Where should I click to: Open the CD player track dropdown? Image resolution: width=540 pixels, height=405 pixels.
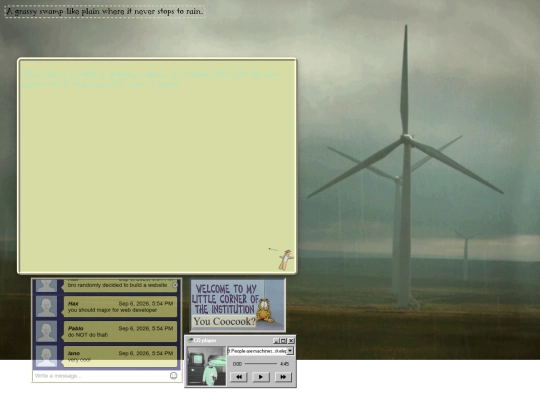point(290,351)
